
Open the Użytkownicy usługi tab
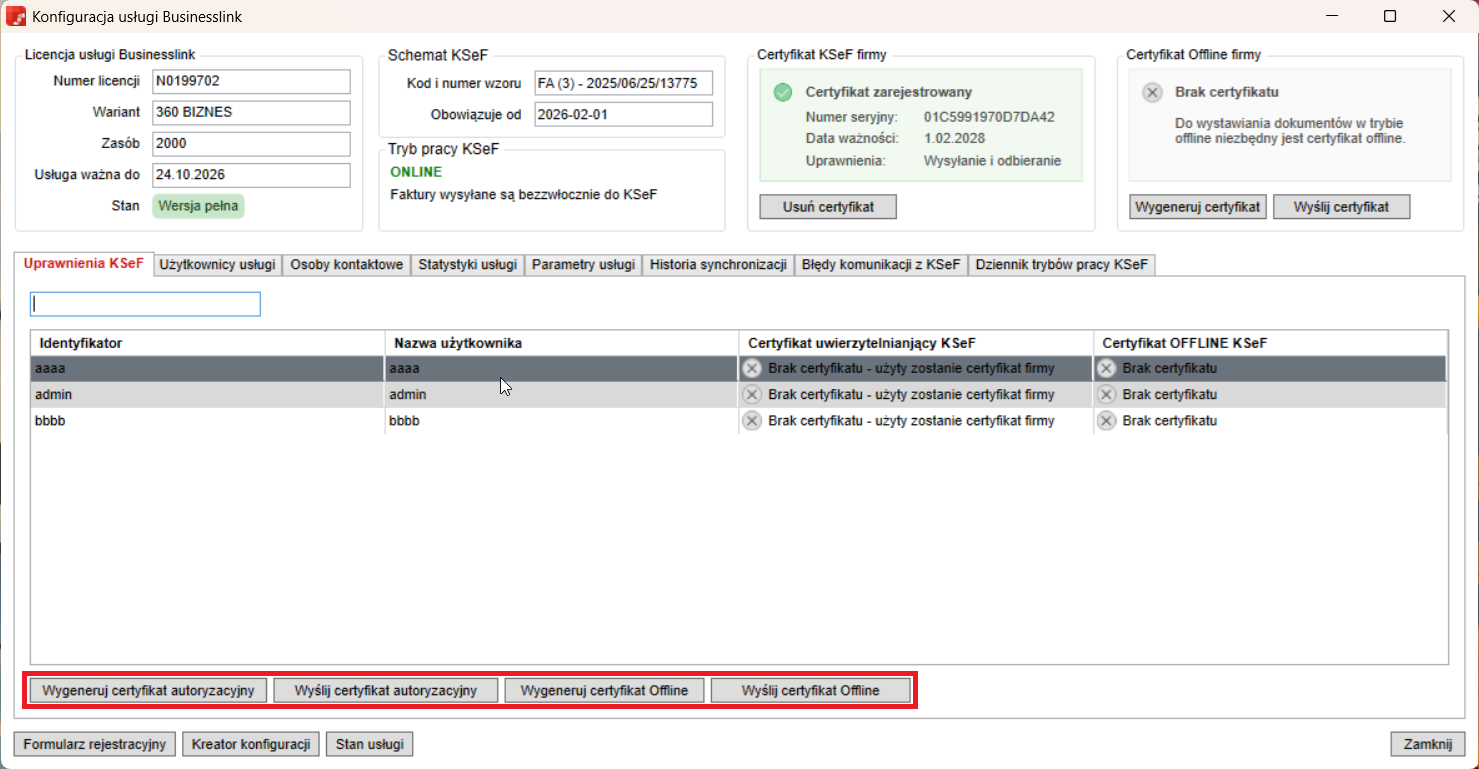(x=217, y=265)
